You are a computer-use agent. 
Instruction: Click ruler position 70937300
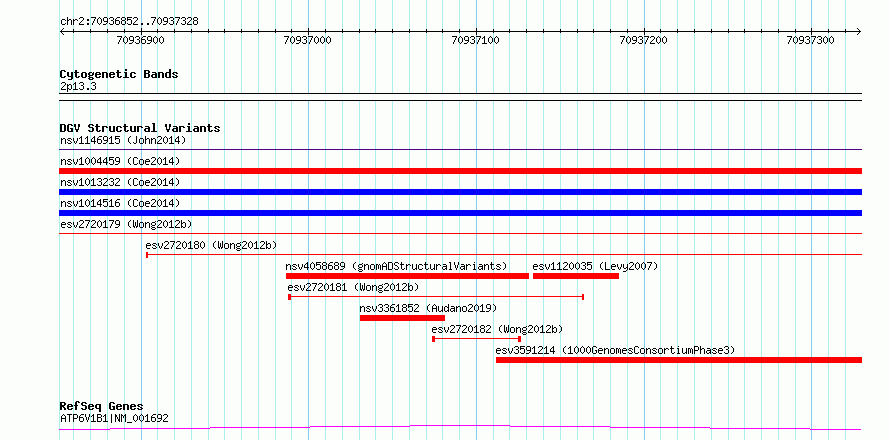pos(811,40)
